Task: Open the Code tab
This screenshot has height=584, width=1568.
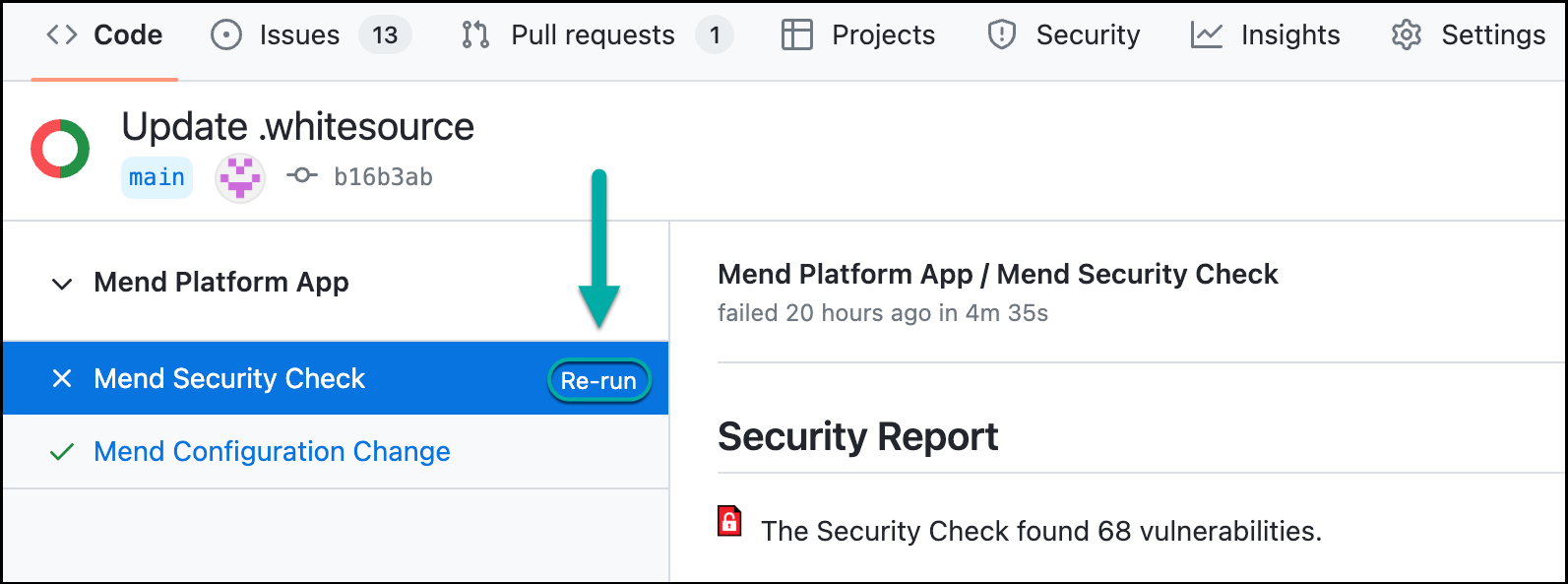Action: (x=127, y=35)
